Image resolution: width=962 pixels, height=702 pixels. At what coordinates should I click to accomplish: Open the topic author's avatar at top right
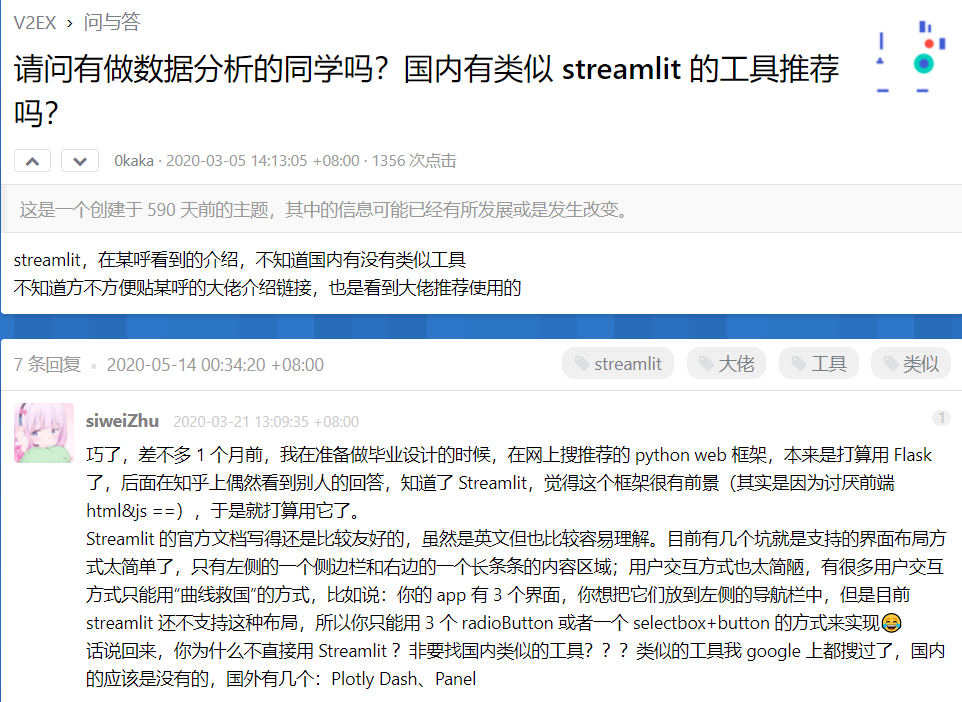(912, 56)
